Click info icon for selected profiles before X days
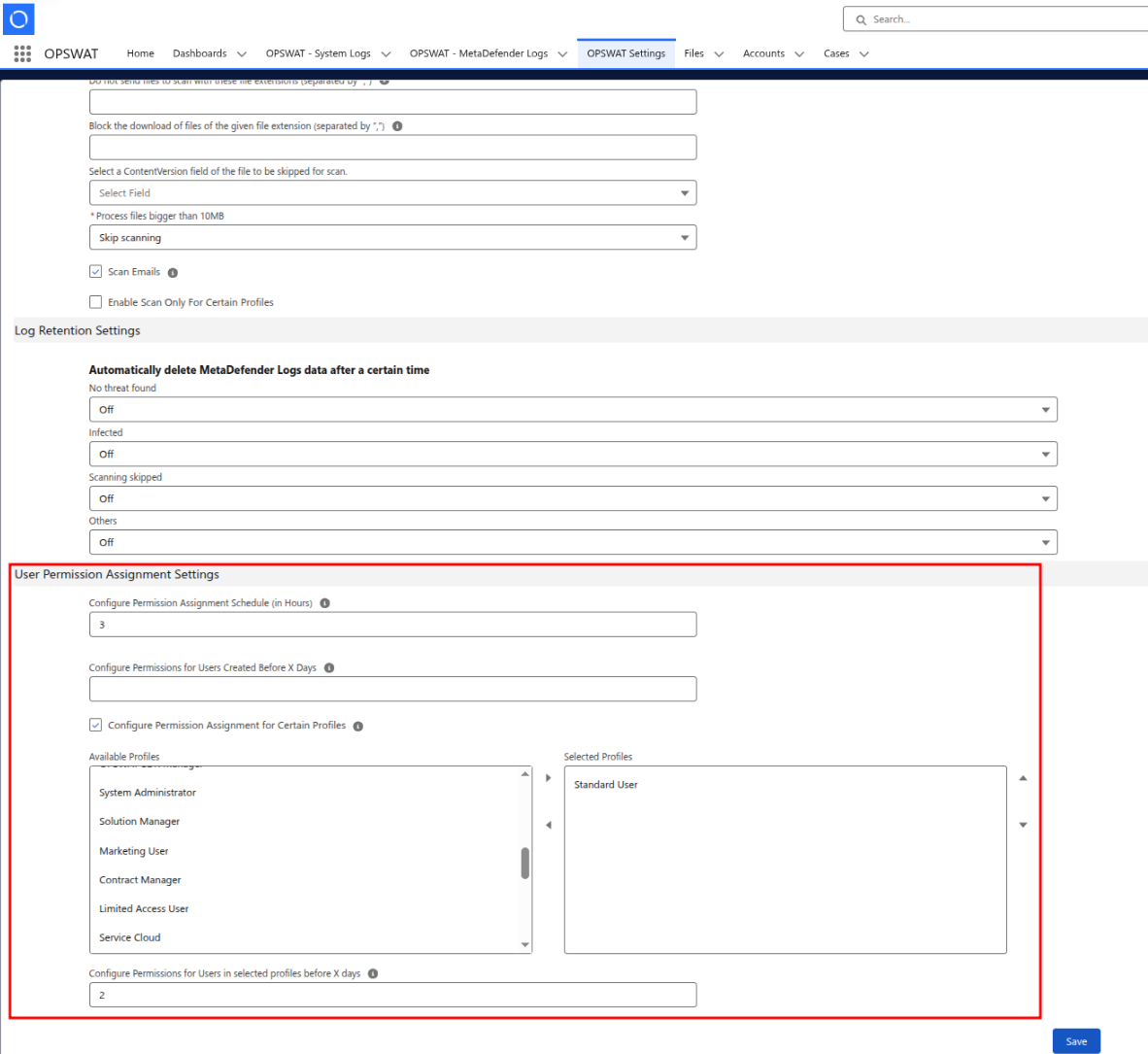Screen dimensions: 1148x1054 (373, 973)
